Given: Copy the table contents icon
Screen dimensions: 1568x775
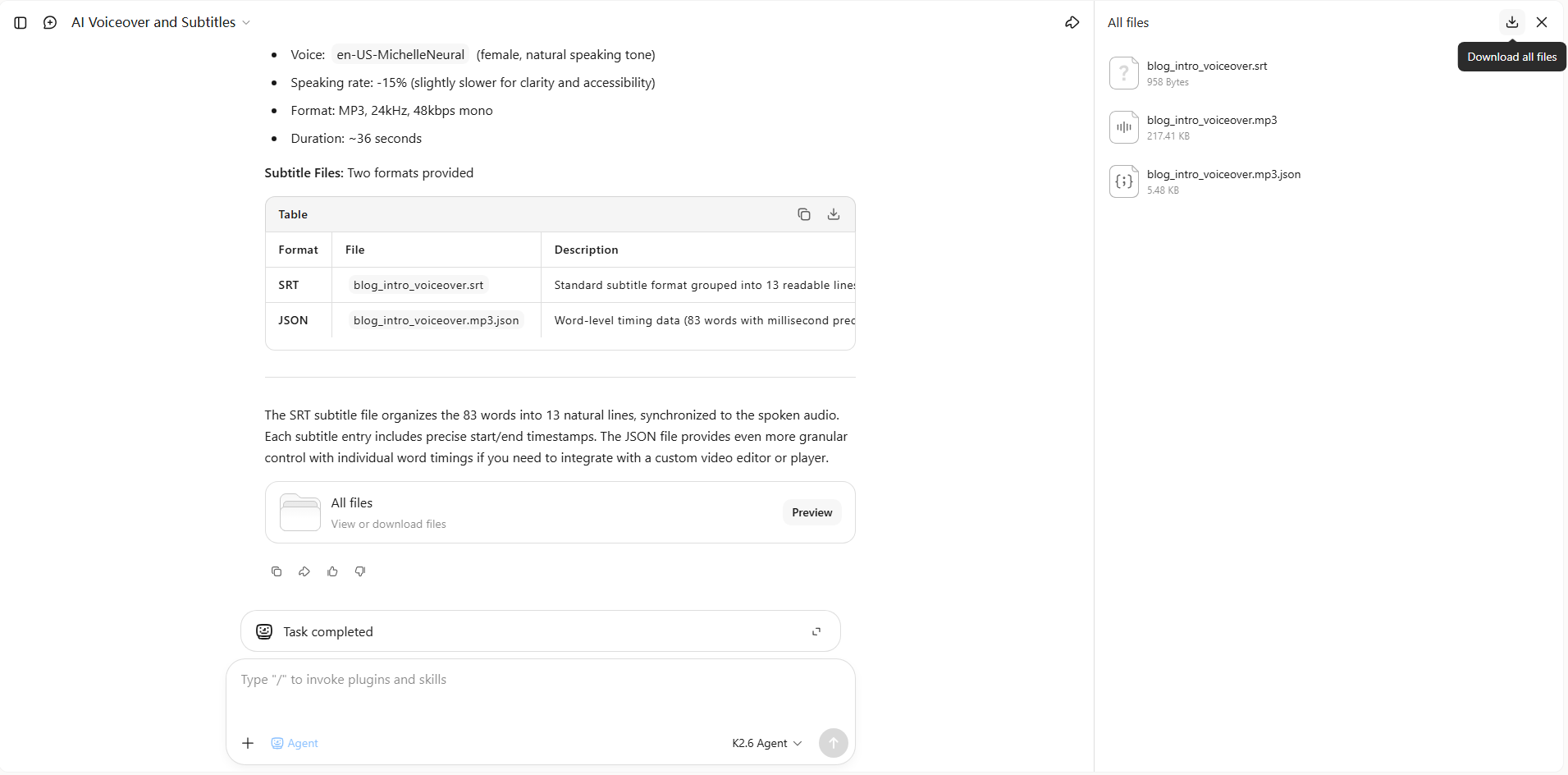Looking at the screenshot, I should coord(804,214).
